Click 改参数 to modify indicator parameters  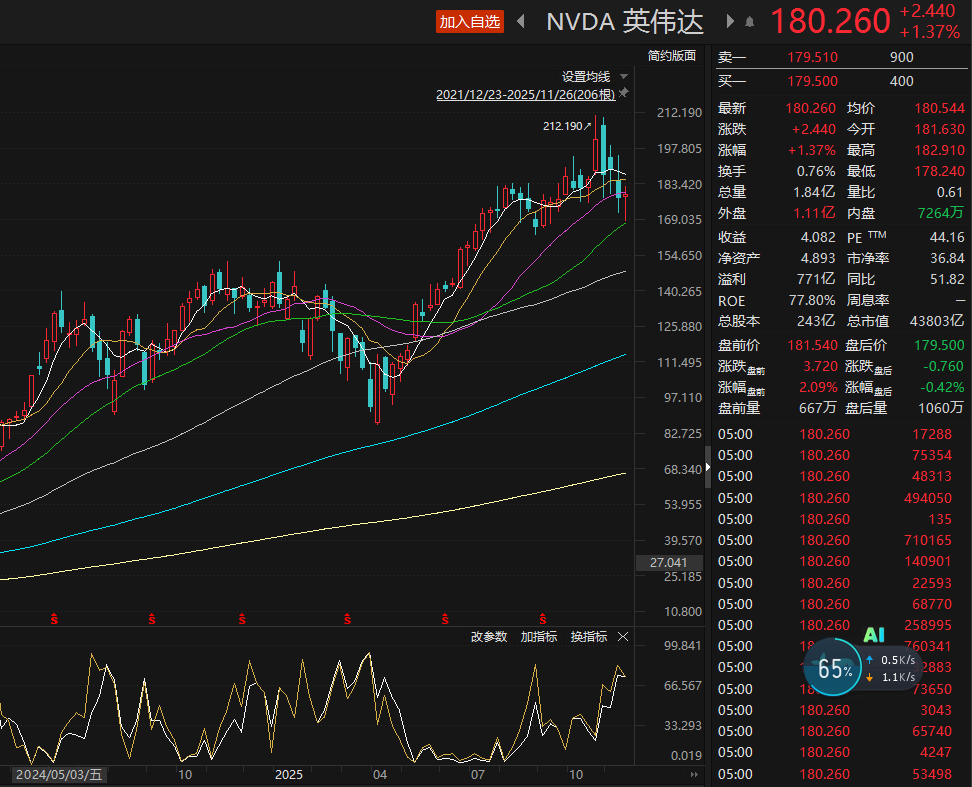pyautogui.click(x=489, y=637)
